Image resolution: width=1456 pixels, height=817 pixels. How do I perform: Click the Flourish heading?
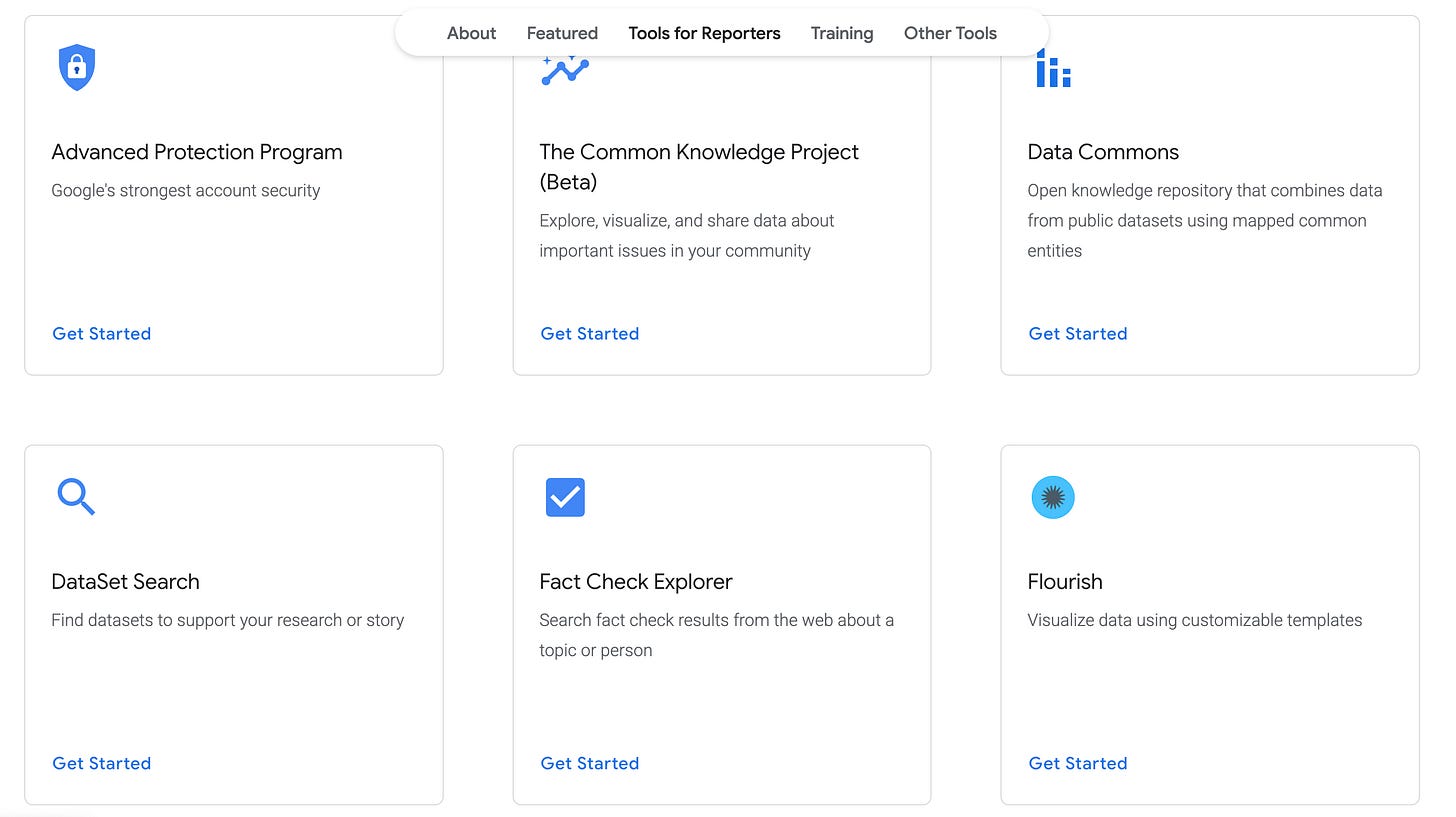pos(1065,582)
